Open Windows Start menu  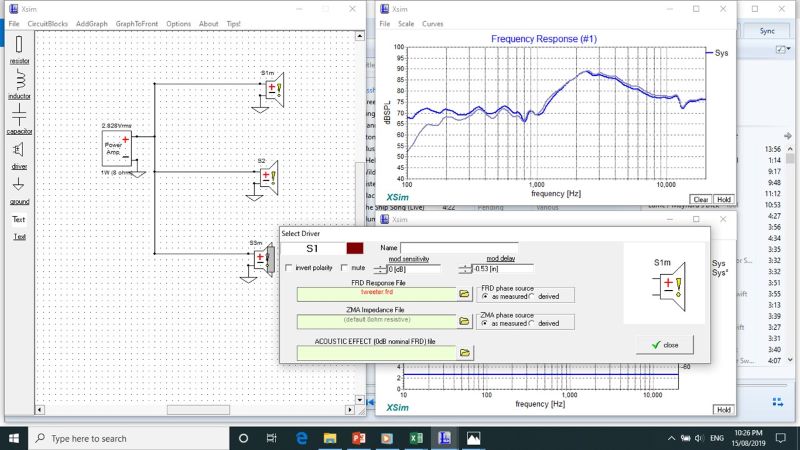pyautogui.click(x=14, y=438)
